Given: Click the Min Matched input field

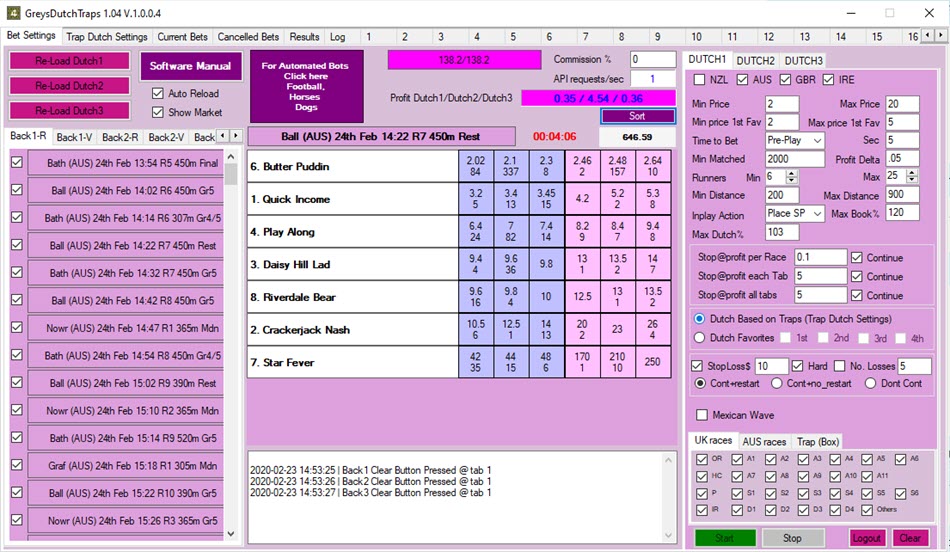Looking at the screenshot, I should 795,159.
